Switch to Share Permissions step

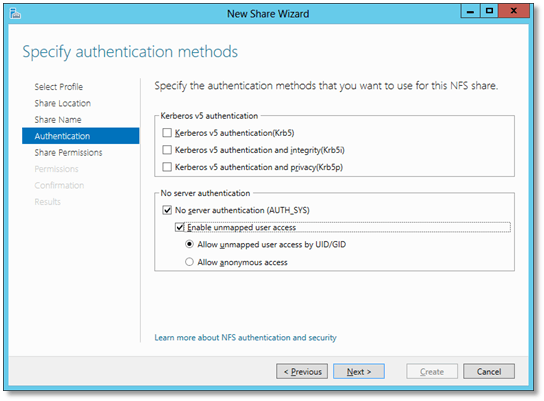(68, 153)
